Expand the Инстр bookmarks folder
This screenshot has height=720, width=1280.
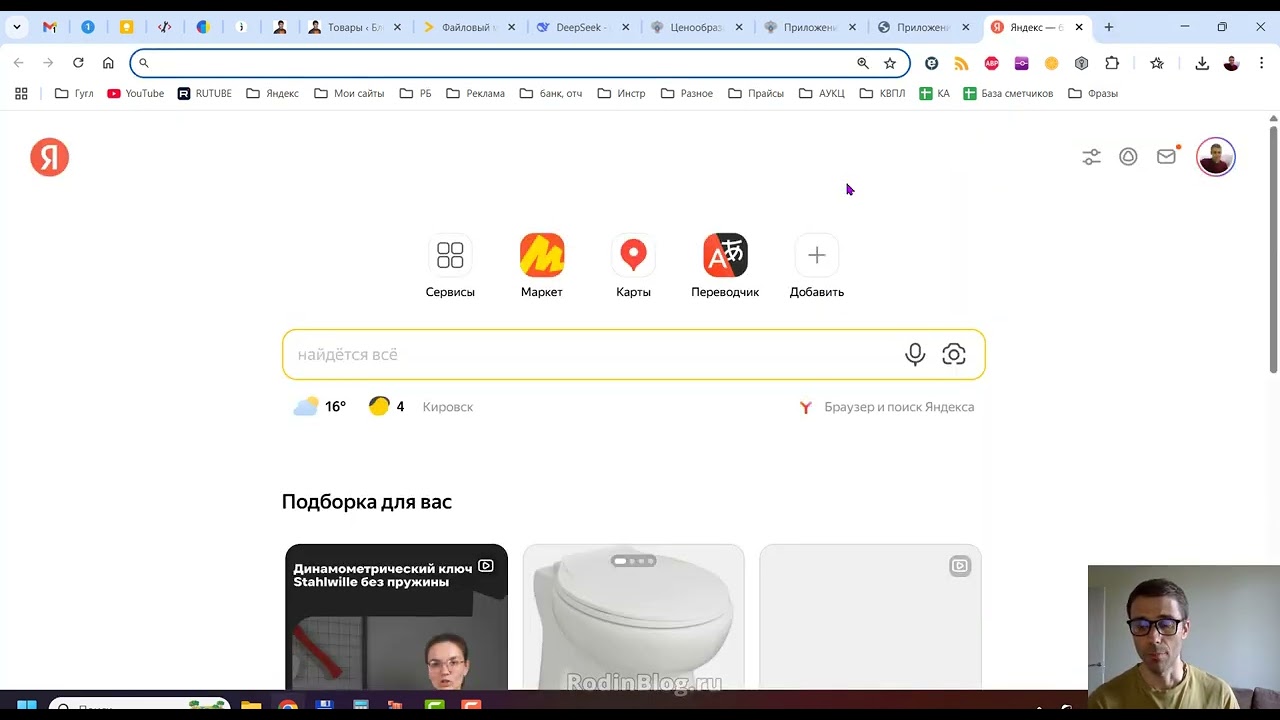(621, 93)
